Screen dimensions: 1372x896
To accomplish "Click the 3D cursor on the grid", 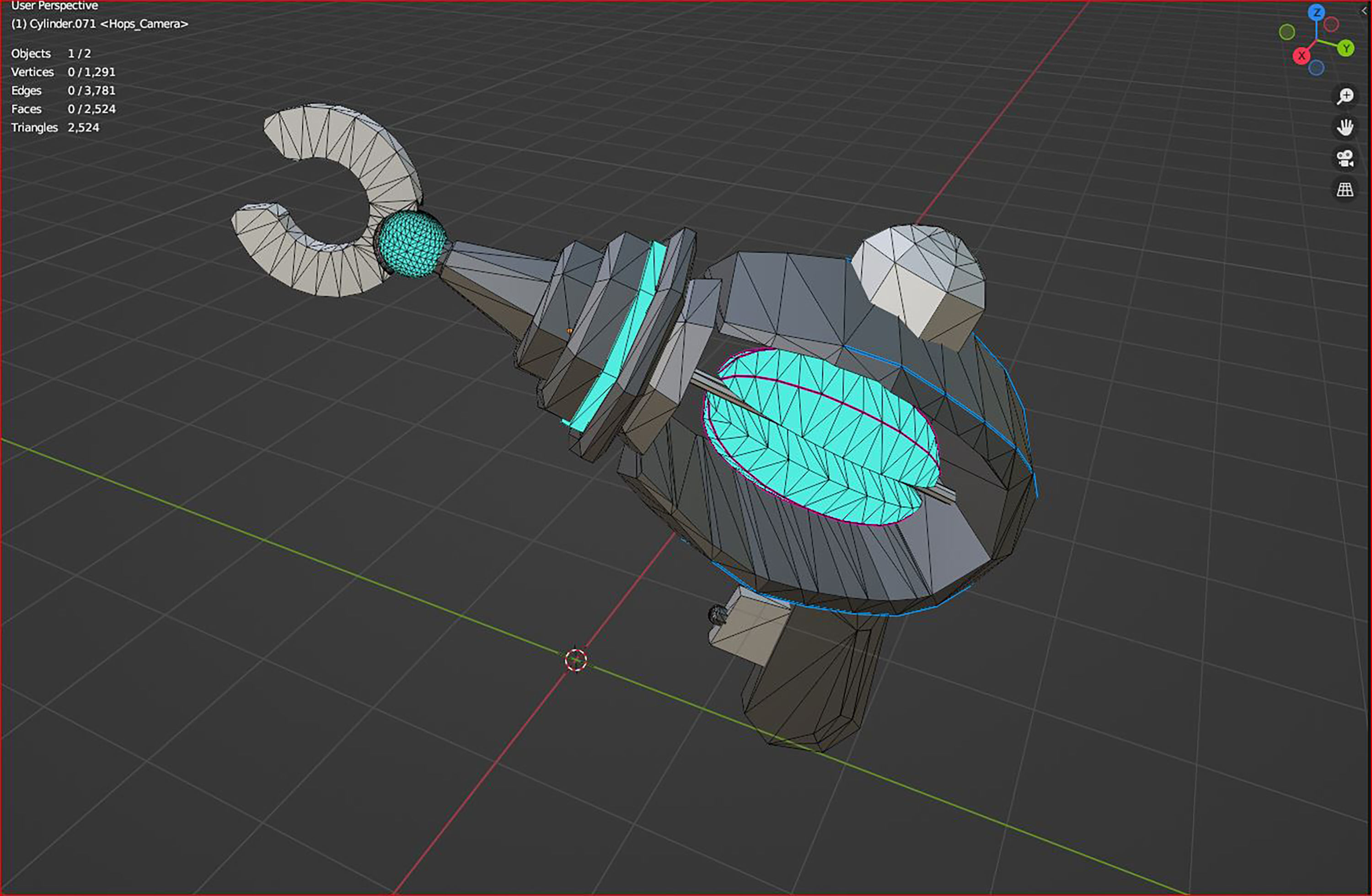I will (575, 660).
